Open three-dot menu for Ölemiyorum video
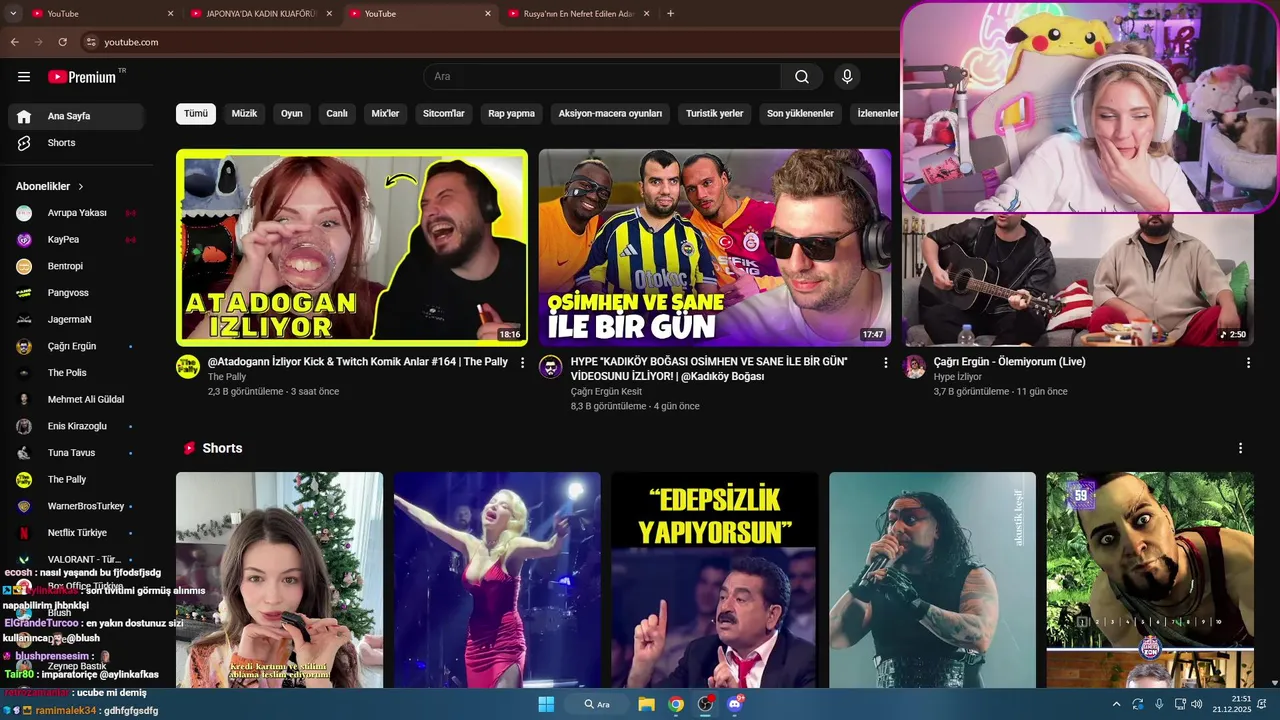Image resolution: width=1280 pixels, height=720 pixels. pos(1248,363)
